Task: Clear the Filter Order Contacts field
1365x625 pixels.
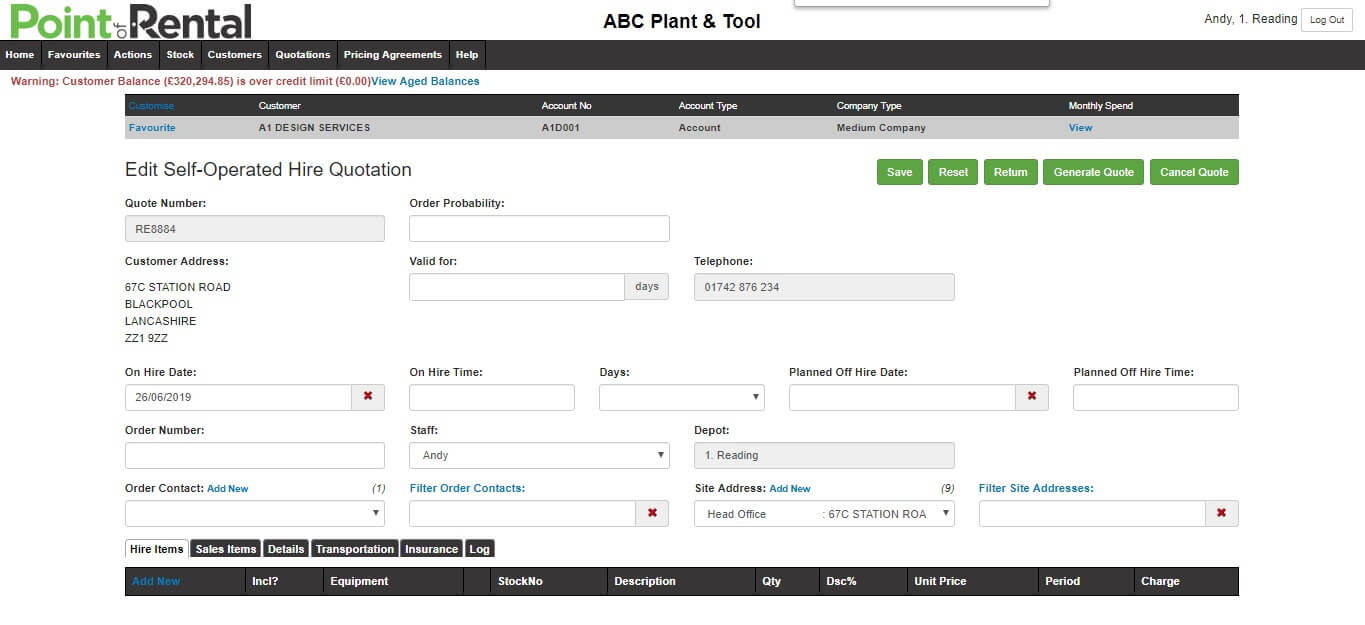Action: [x=652, y=513]
